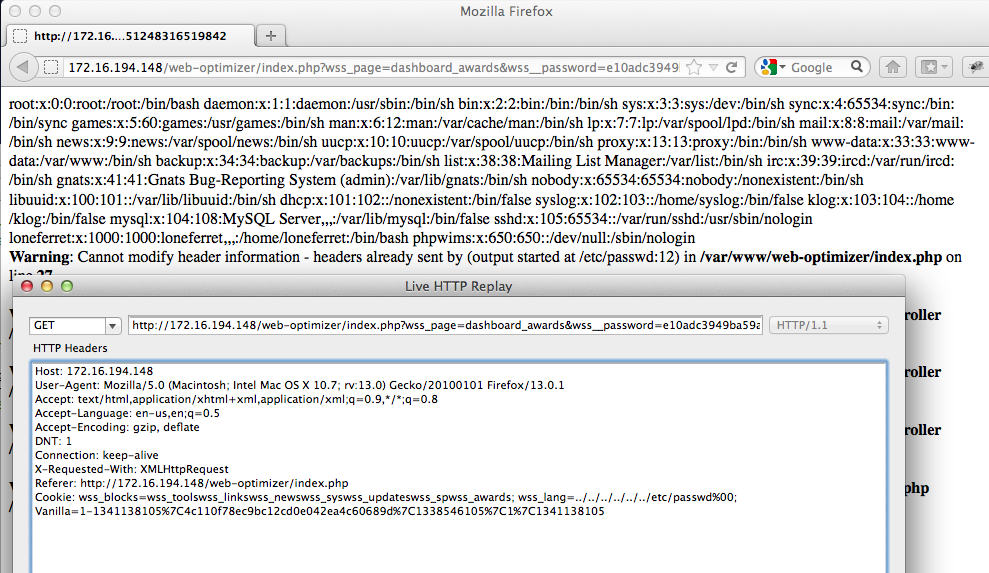The width and height of the screenshot is (989, 573).
Task: Reload the current page
Action: click(x=732, y=68)
